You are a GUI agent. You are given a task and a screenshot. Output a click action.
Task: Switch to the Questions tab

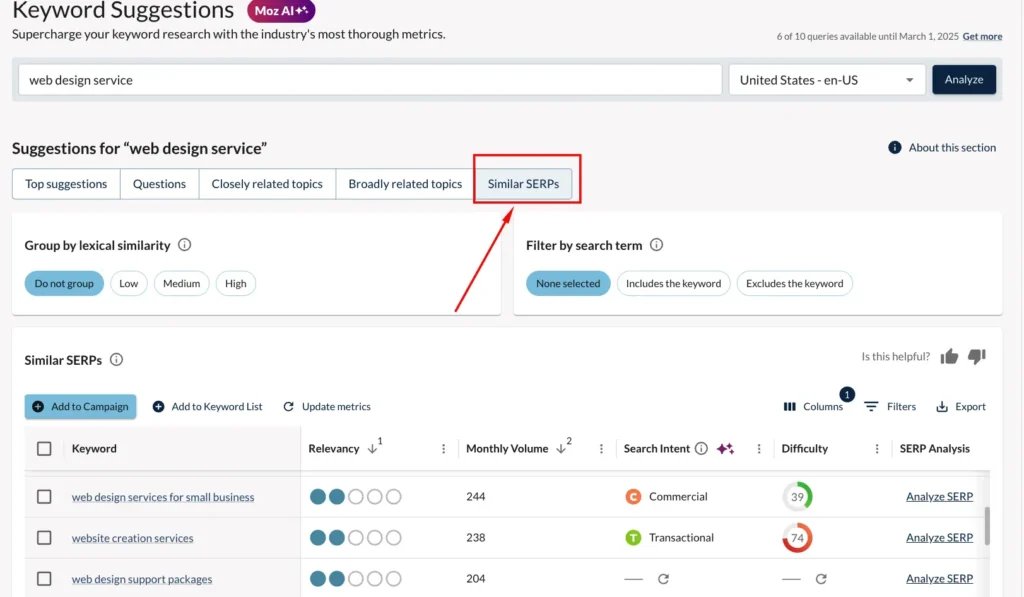click(x=159, y=183)
